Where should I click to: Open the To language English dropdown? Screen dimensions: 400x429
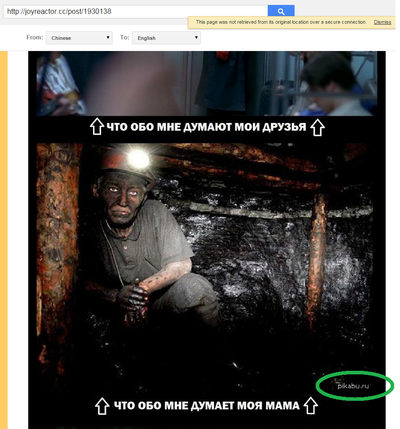[166, 38]
